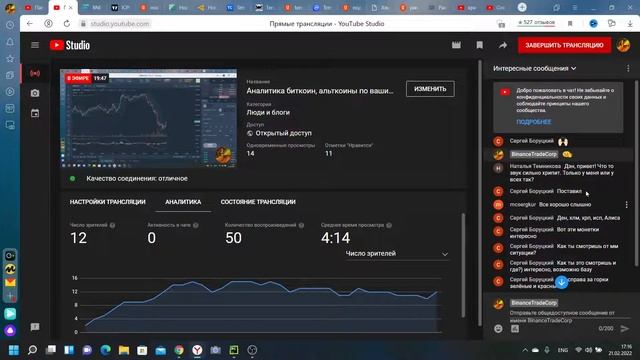
Task: Click help icon next to 'Количество воспроизведений'
Action: (x=301, y=225)
